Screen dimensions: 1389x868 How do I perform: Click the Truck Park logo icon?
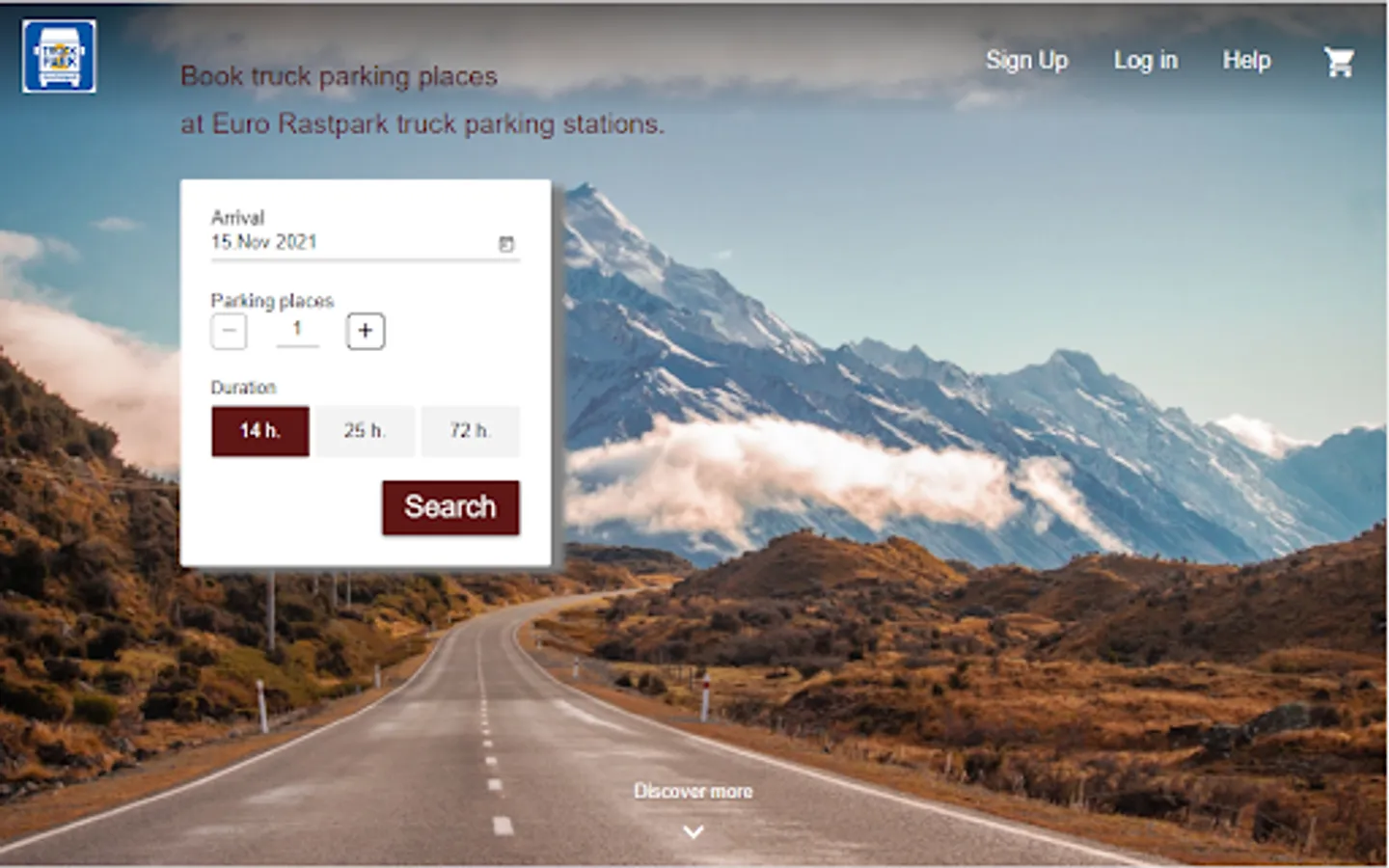(59, 57)
